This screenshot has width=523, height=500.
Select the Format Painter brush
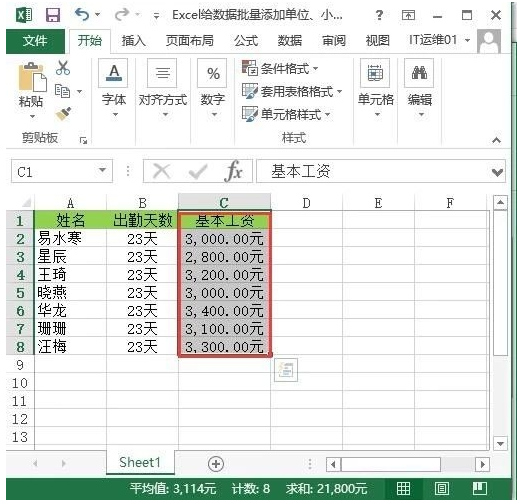(x=63, y=114)
